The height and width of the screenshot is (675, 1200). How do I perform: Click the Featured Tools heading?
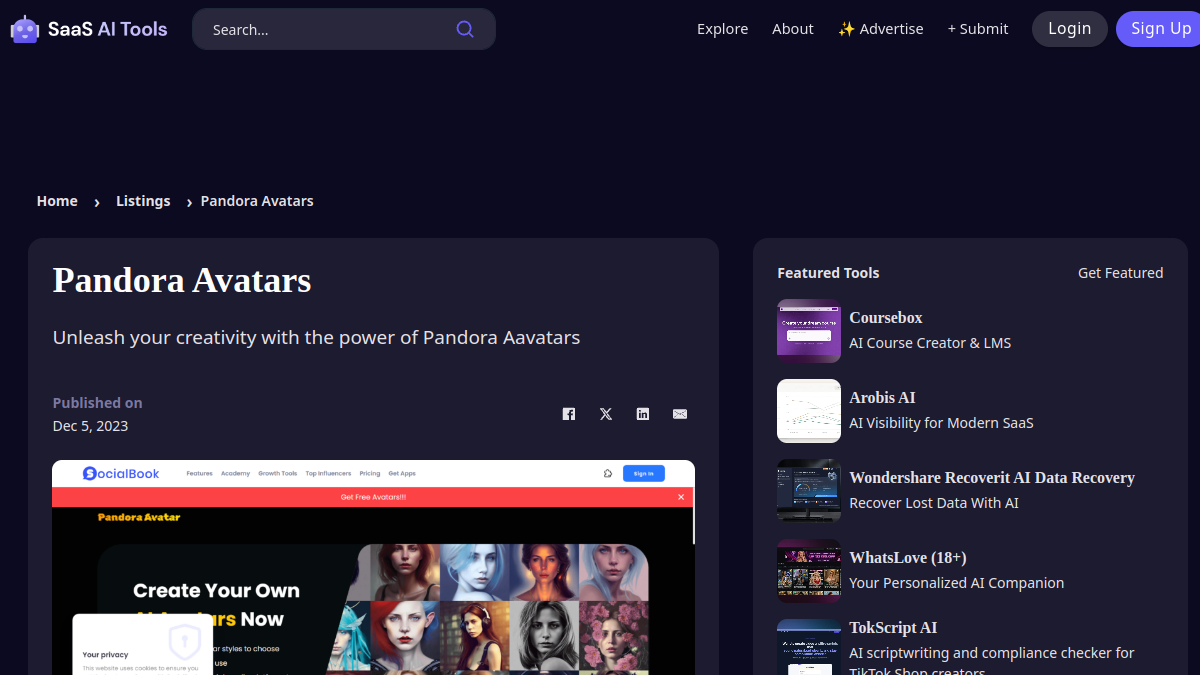coord(828,273)
